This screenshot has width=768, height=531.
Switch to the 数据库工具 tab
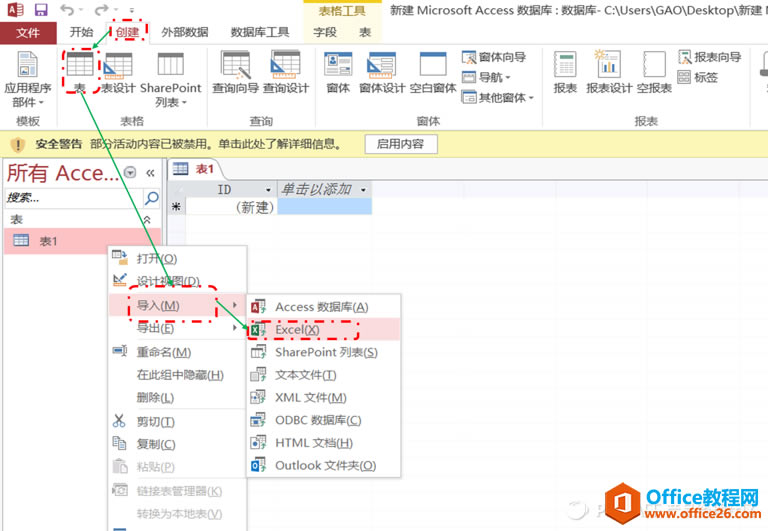[x=260, y=32]
